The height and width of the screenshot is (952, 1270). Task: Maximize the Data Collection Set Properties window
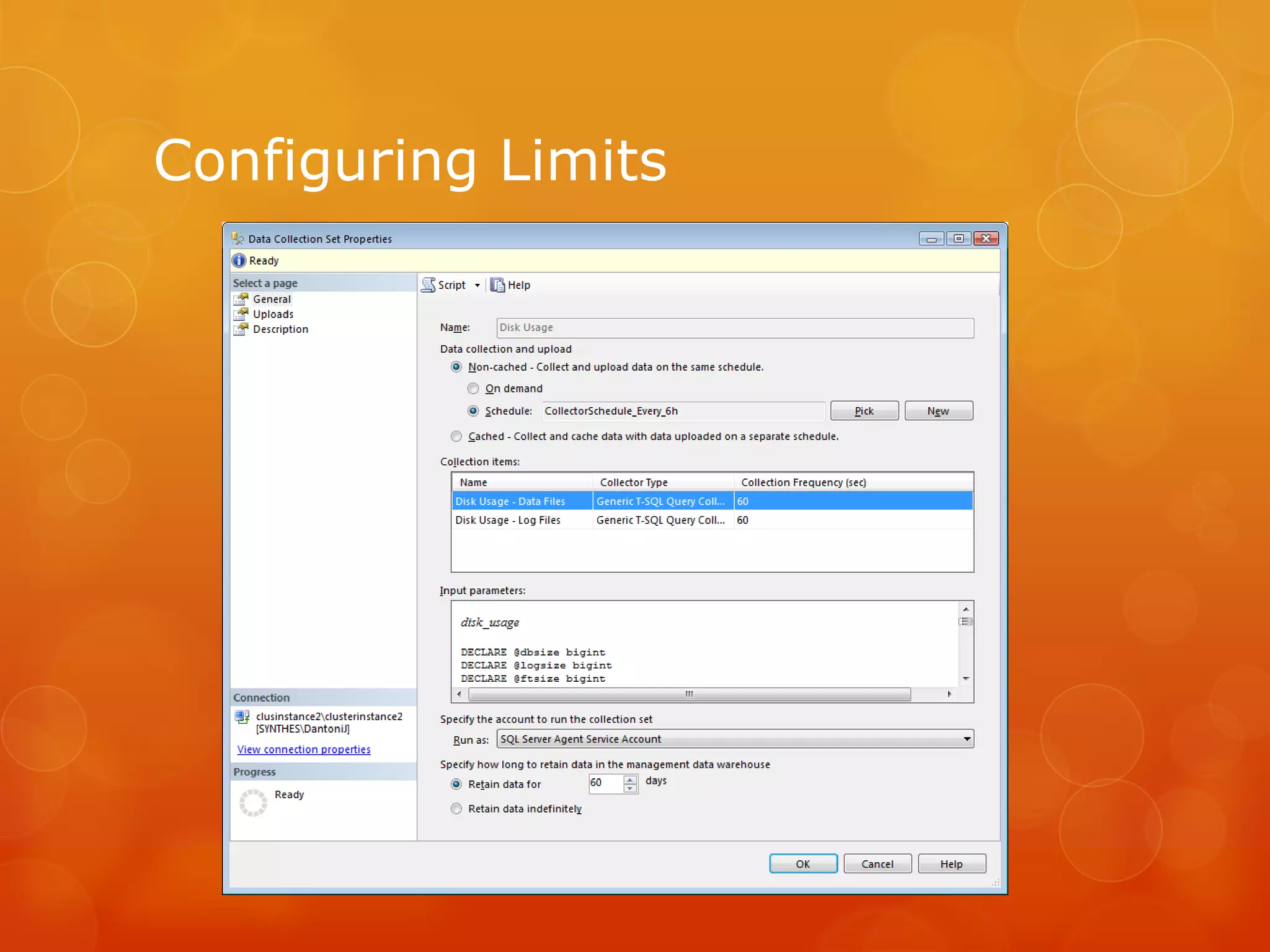tap(959, 239)
